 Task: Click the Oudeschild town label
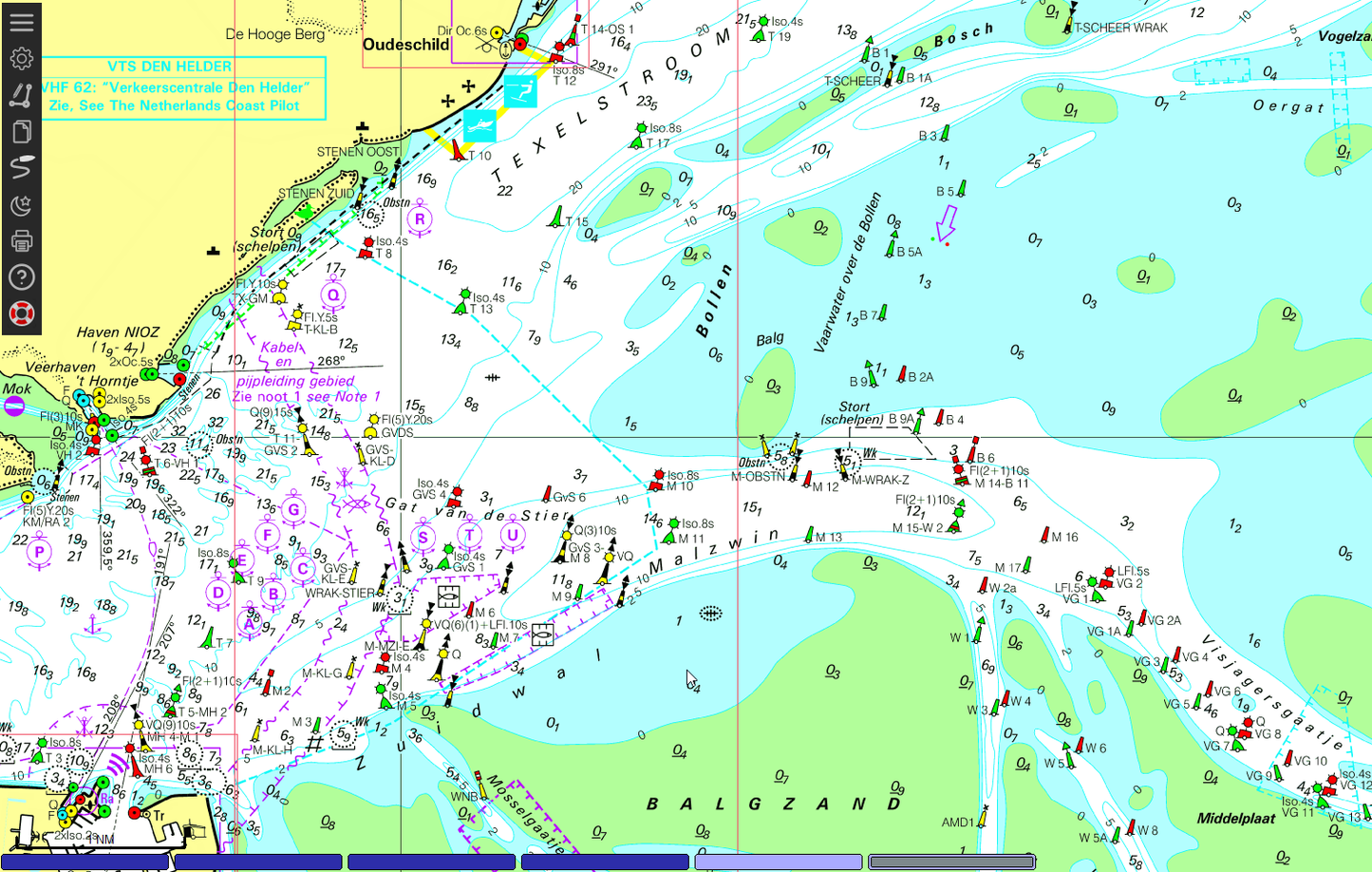pos(406,45)
